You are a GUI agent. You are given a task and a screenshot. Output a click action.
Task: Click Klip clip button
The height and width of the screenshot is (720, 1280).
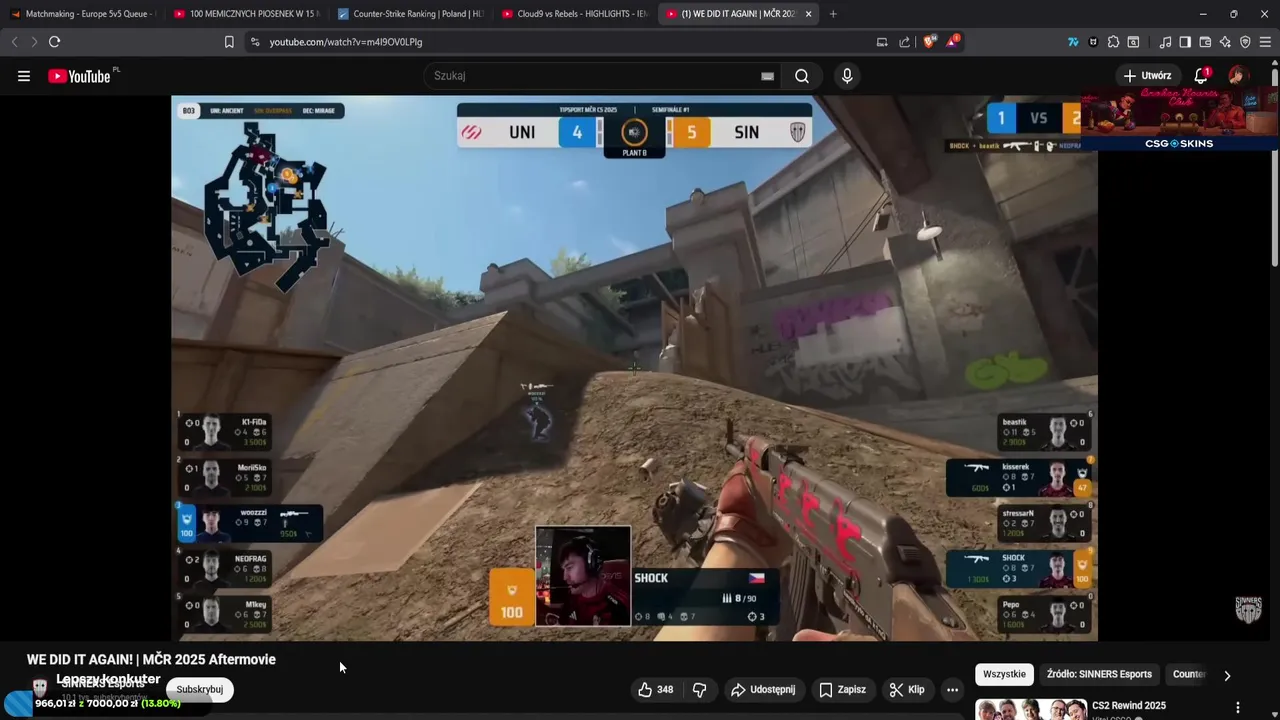coord(907,690)
